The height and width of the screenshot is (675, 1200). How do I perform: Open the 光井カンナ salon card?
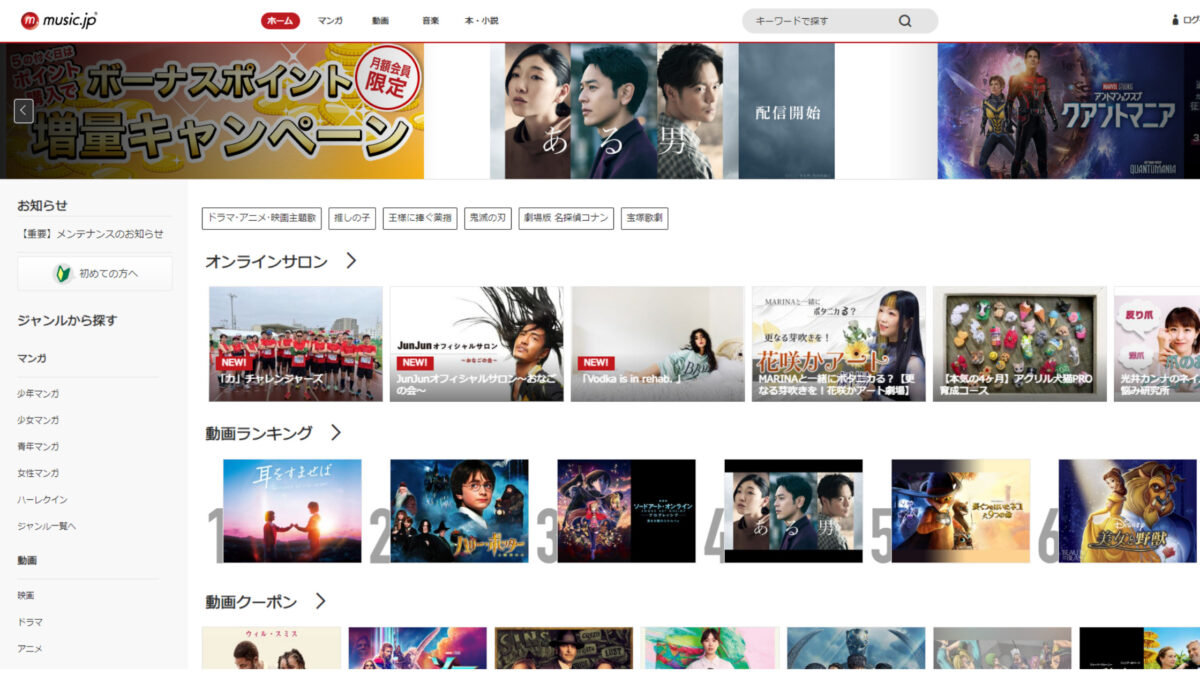click(1157, 344)
